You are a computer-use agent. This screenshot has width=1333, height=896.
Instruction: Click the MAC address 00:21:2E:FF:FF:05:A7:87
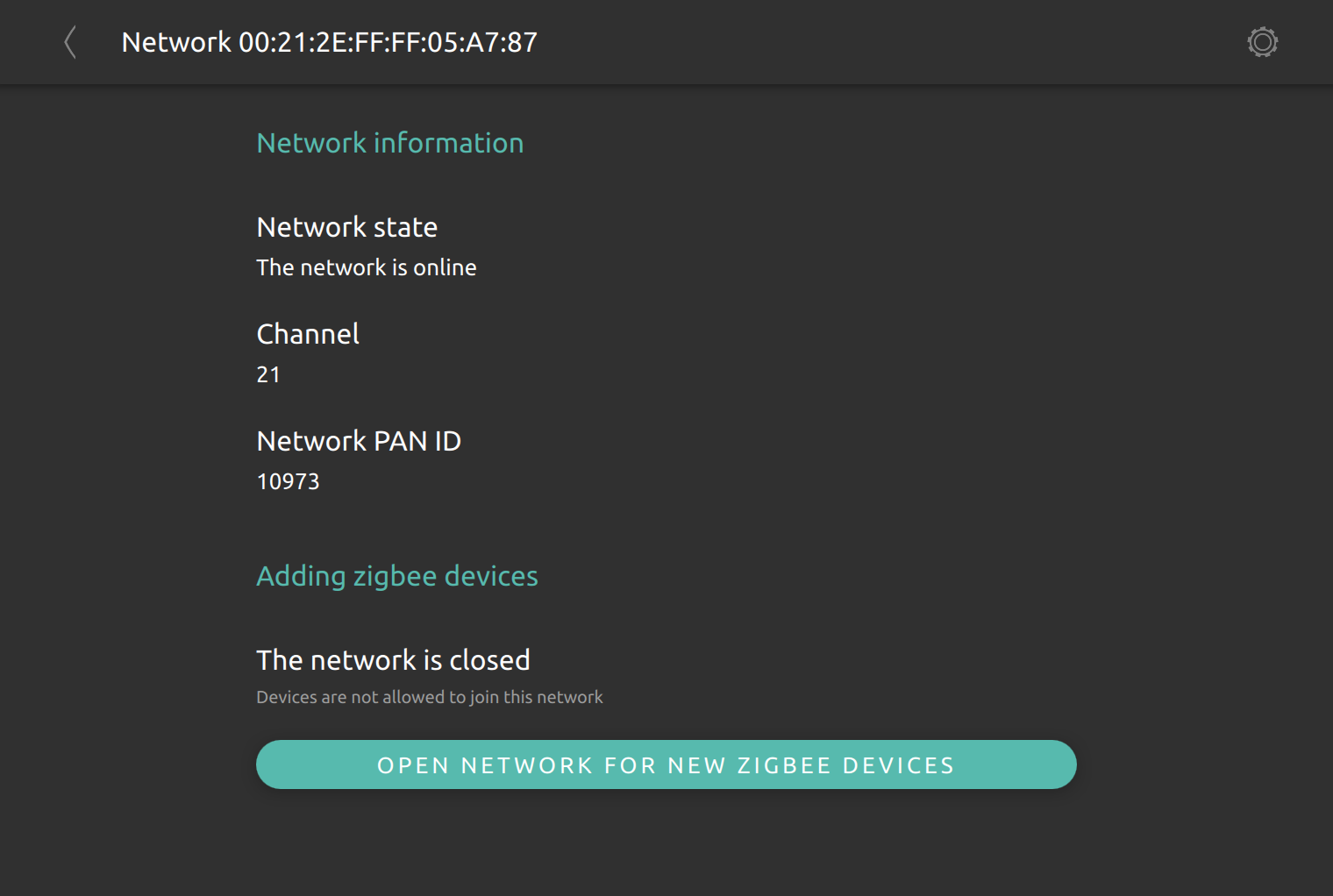(388, 42)
